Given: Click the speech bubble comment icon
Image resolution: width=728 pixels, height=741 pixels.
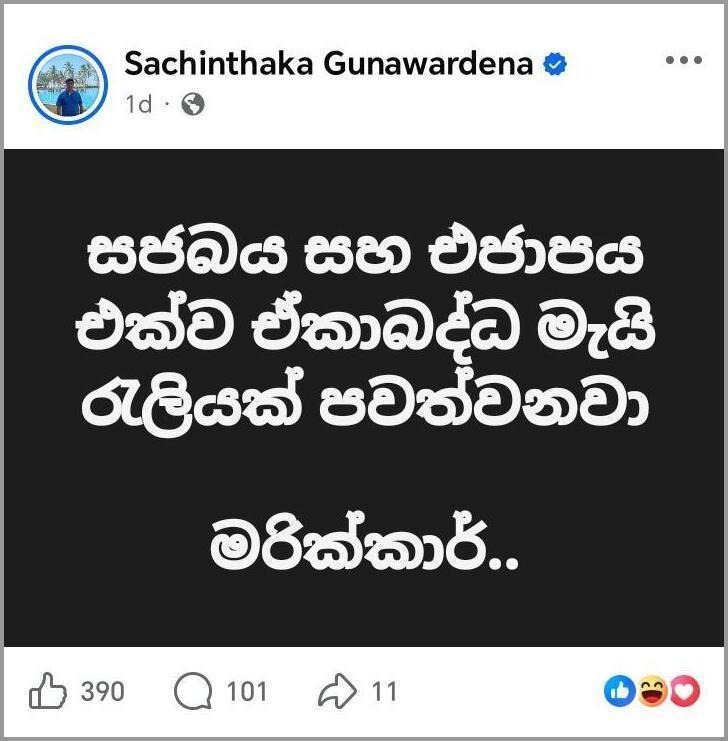Looking at the screenshot, I should coord(193,691).
